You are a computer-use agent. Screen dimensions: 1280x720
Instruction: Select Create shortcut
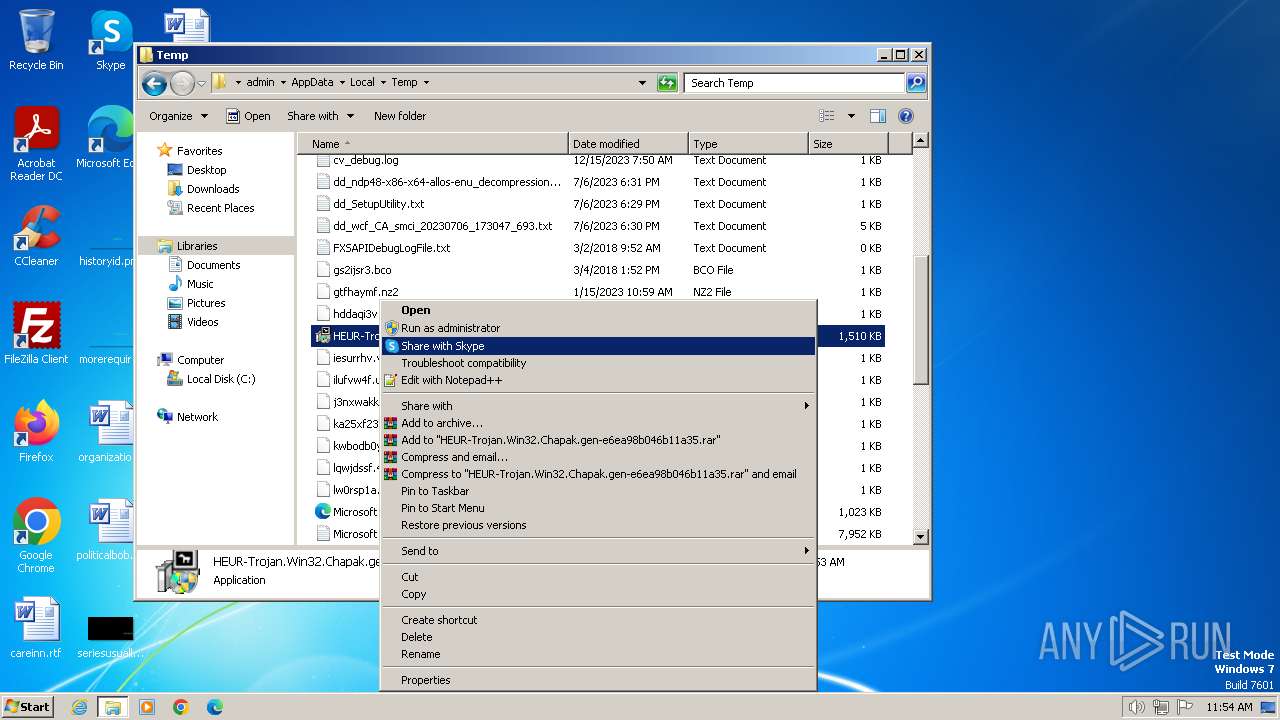pyautogui.click(x=599, y=620)
